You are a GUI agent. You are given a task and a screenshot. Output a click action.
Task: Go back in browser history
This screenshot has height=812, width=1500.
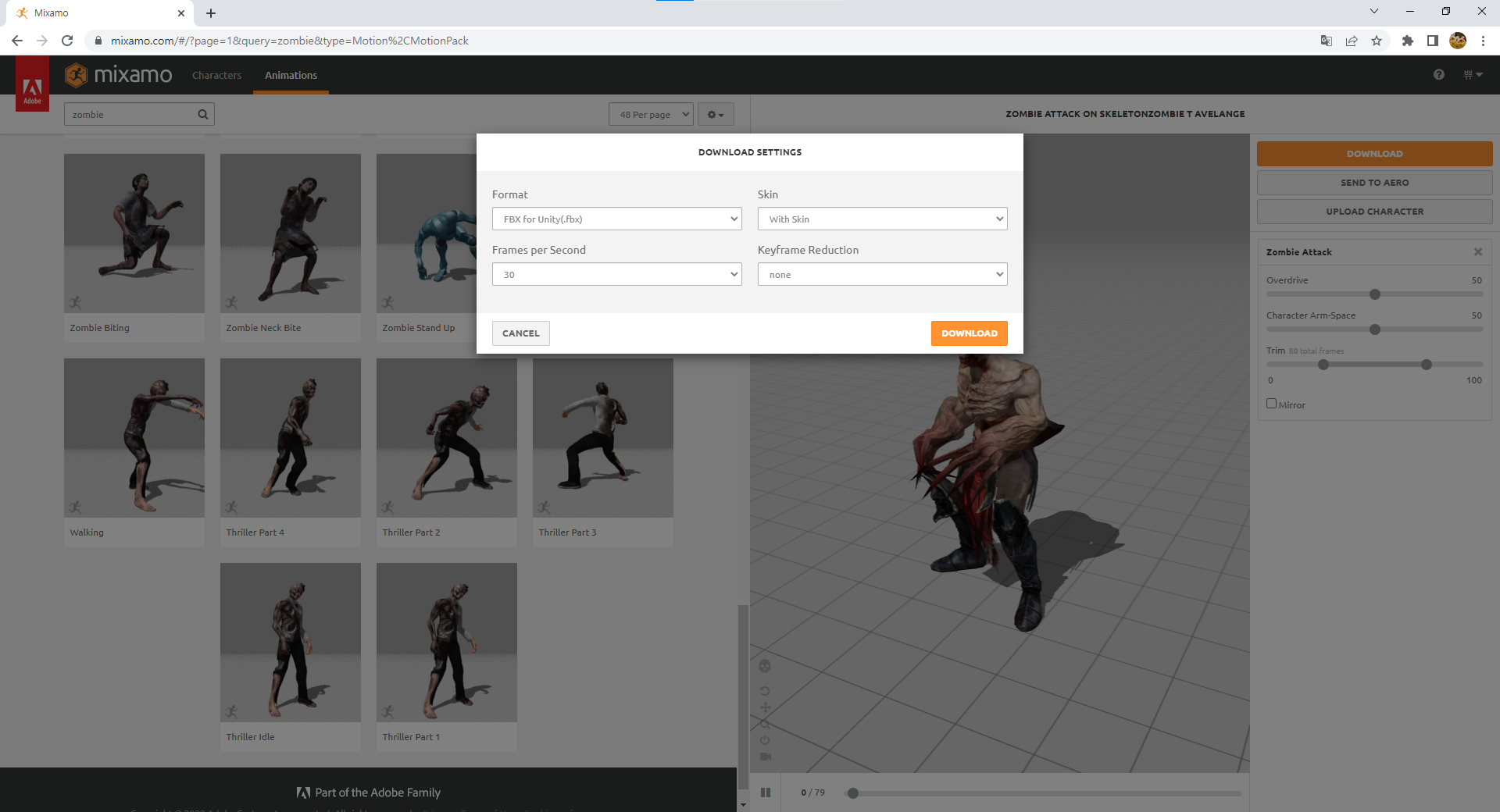[17, 41]
